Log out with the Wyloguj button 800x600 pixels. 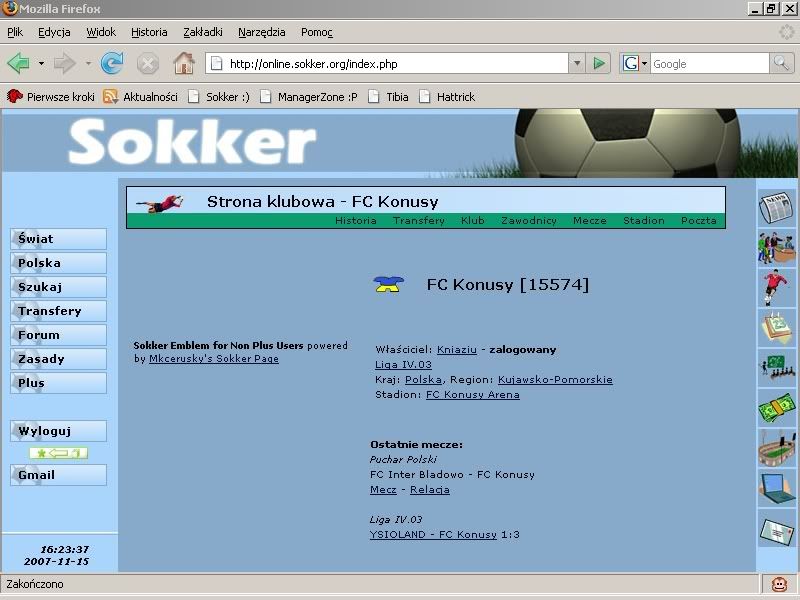[58, 431]
